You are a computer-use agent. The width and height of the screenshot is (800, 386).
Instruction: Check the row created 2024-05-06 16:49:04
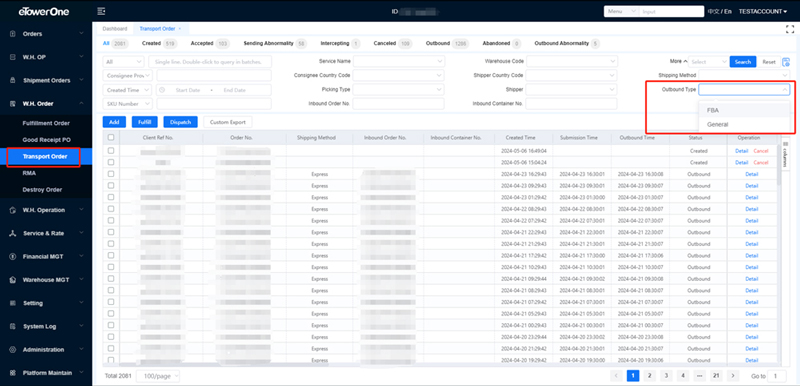[111, 151]
